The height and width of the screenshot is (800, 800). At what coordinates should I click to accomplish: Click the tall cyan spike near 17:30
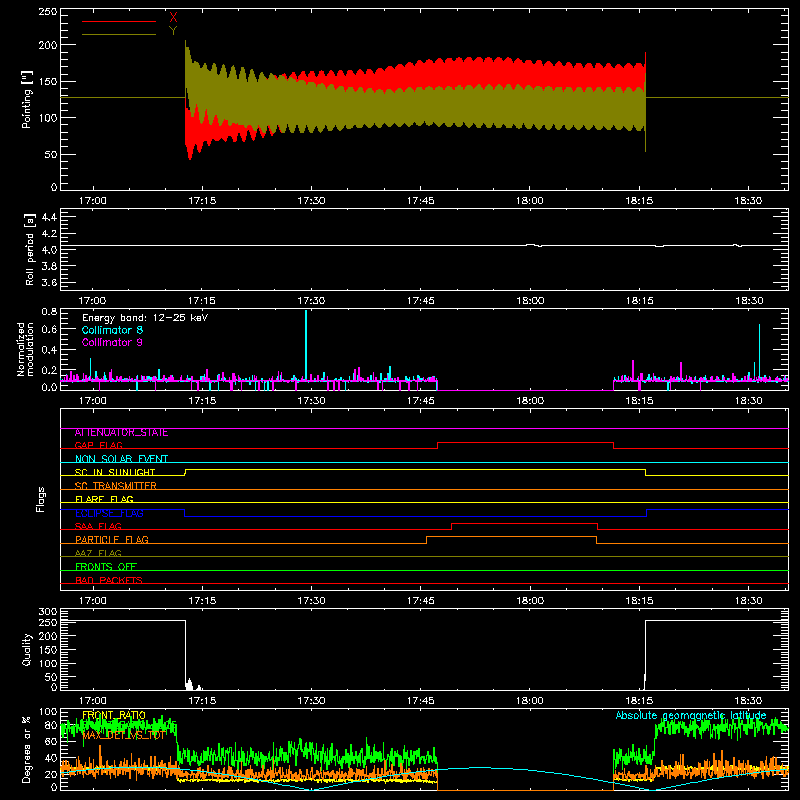click(x=306, y=344)
